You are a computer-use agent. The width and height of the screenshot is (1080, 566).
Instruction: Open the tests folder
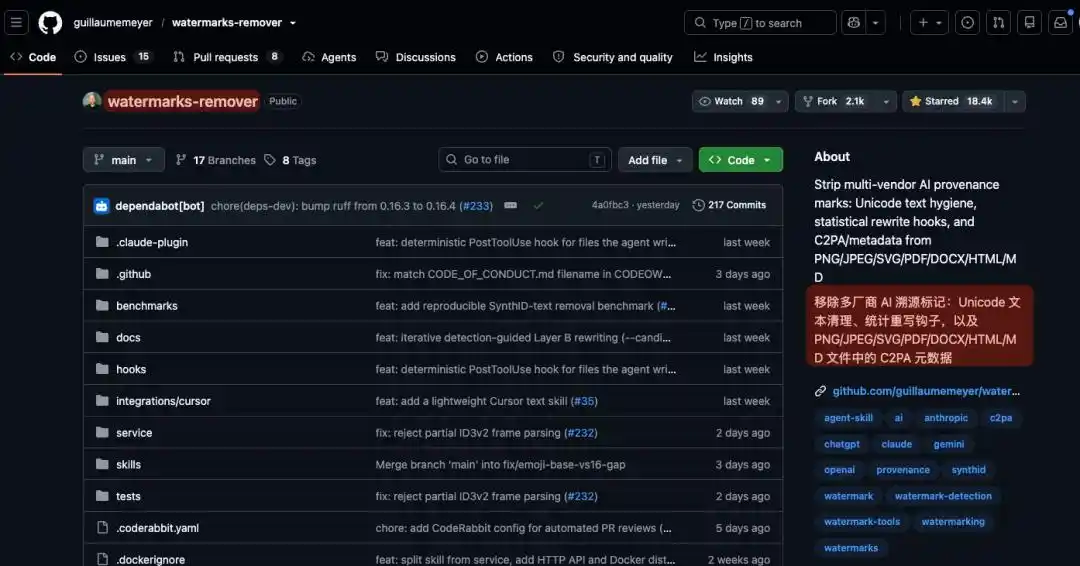click(128, 496)
